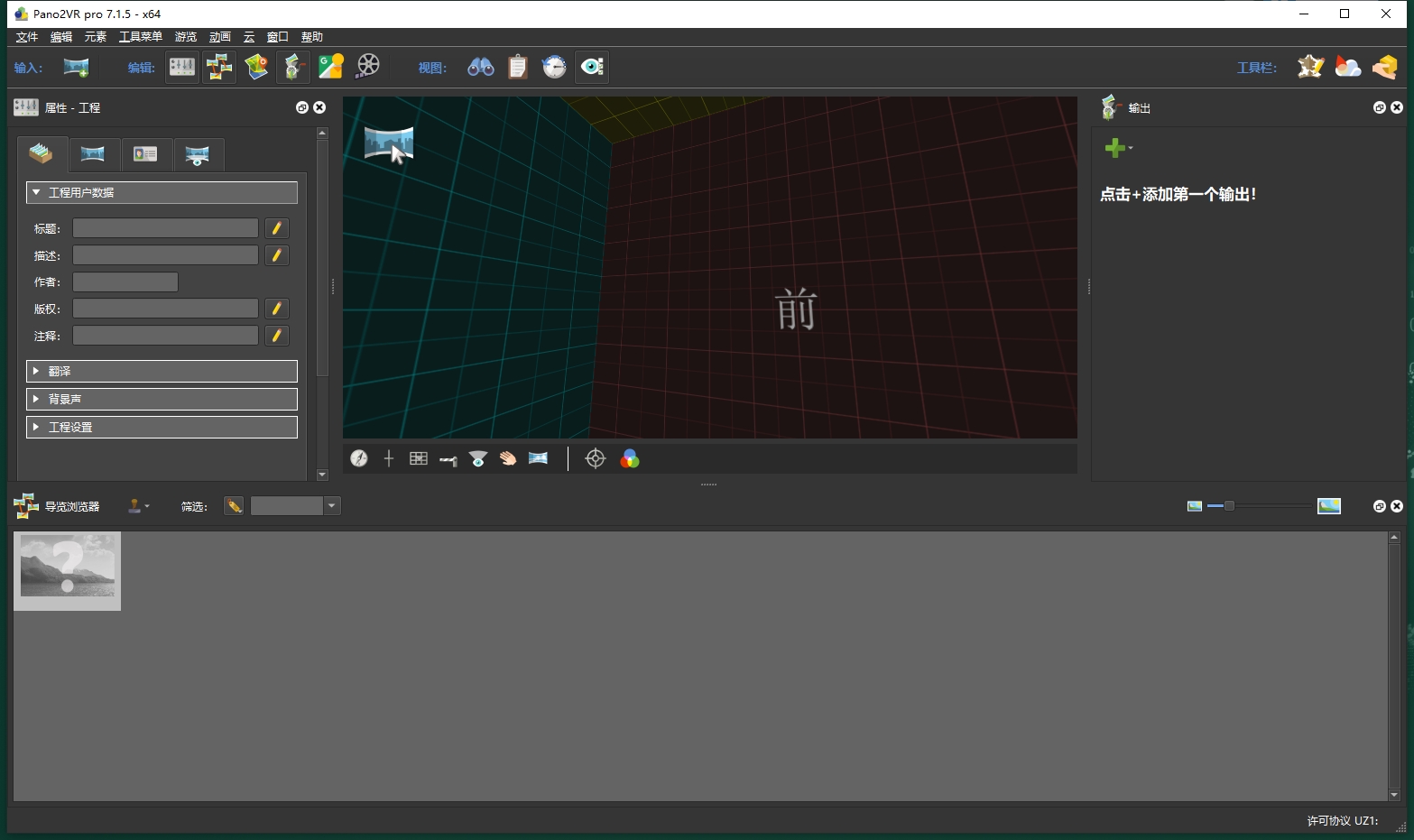Expand the 背景声 section
Screen dimensions: 1414x840
point(162,398)
